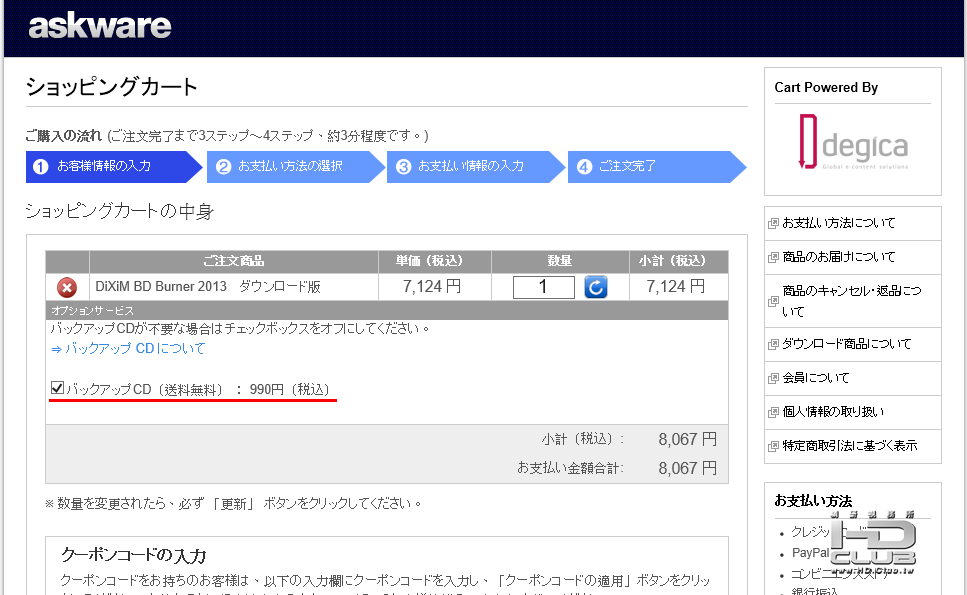
Task: Open 会員について sidebar link
Action: click(816, 377)
